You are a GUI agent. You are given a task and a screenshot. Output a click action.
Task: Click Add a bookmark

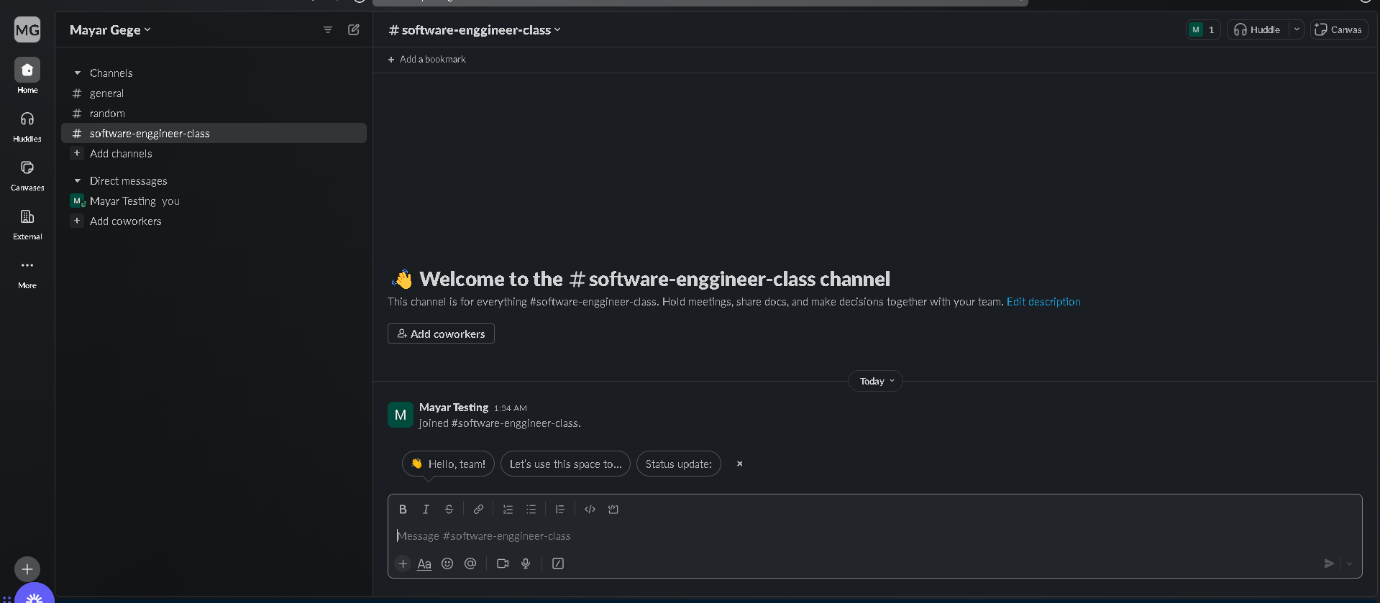tap(427, 59)
